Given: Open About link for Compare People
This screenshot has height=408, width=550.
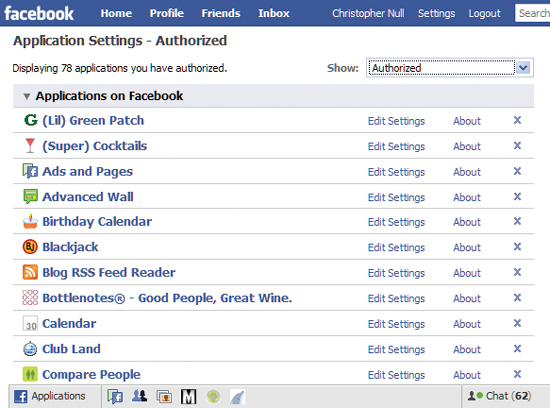Looking at the screenshot, I should pos(467,375).
